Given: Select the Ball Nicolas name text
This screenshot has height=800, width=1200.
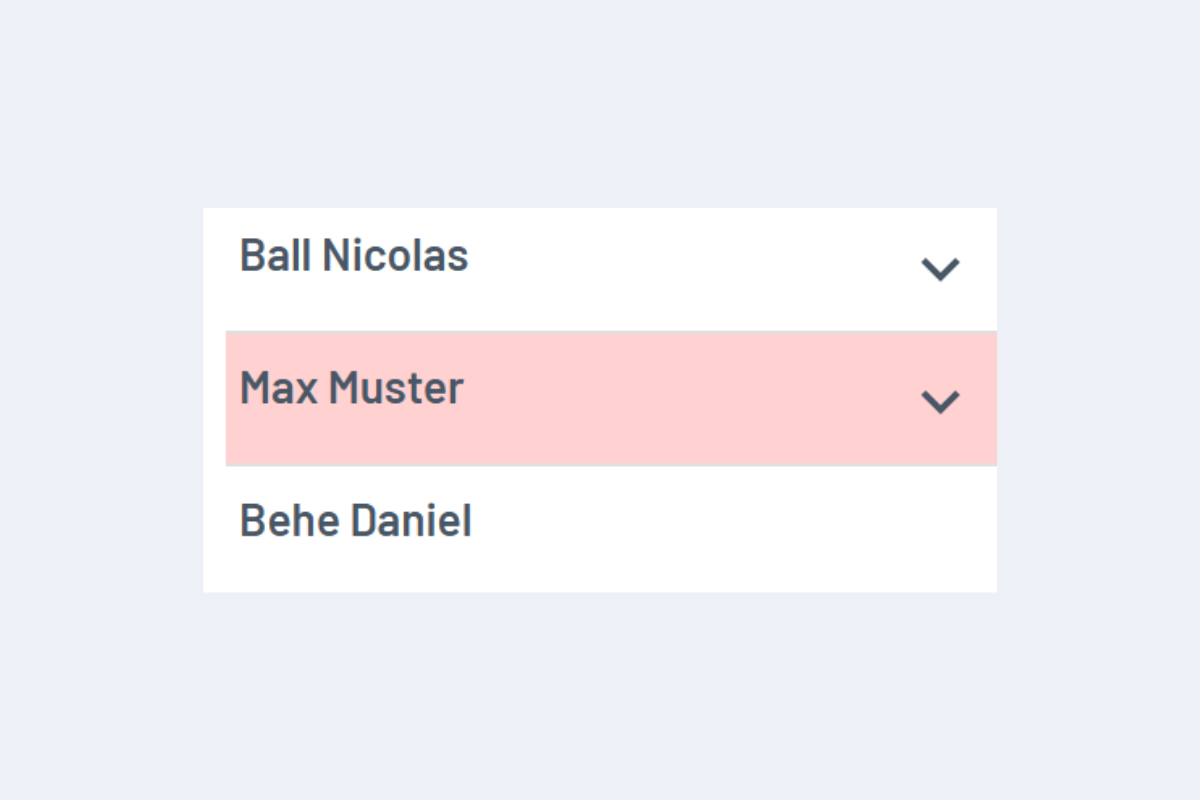Looking at the screenshot, I should click(354, 256).
